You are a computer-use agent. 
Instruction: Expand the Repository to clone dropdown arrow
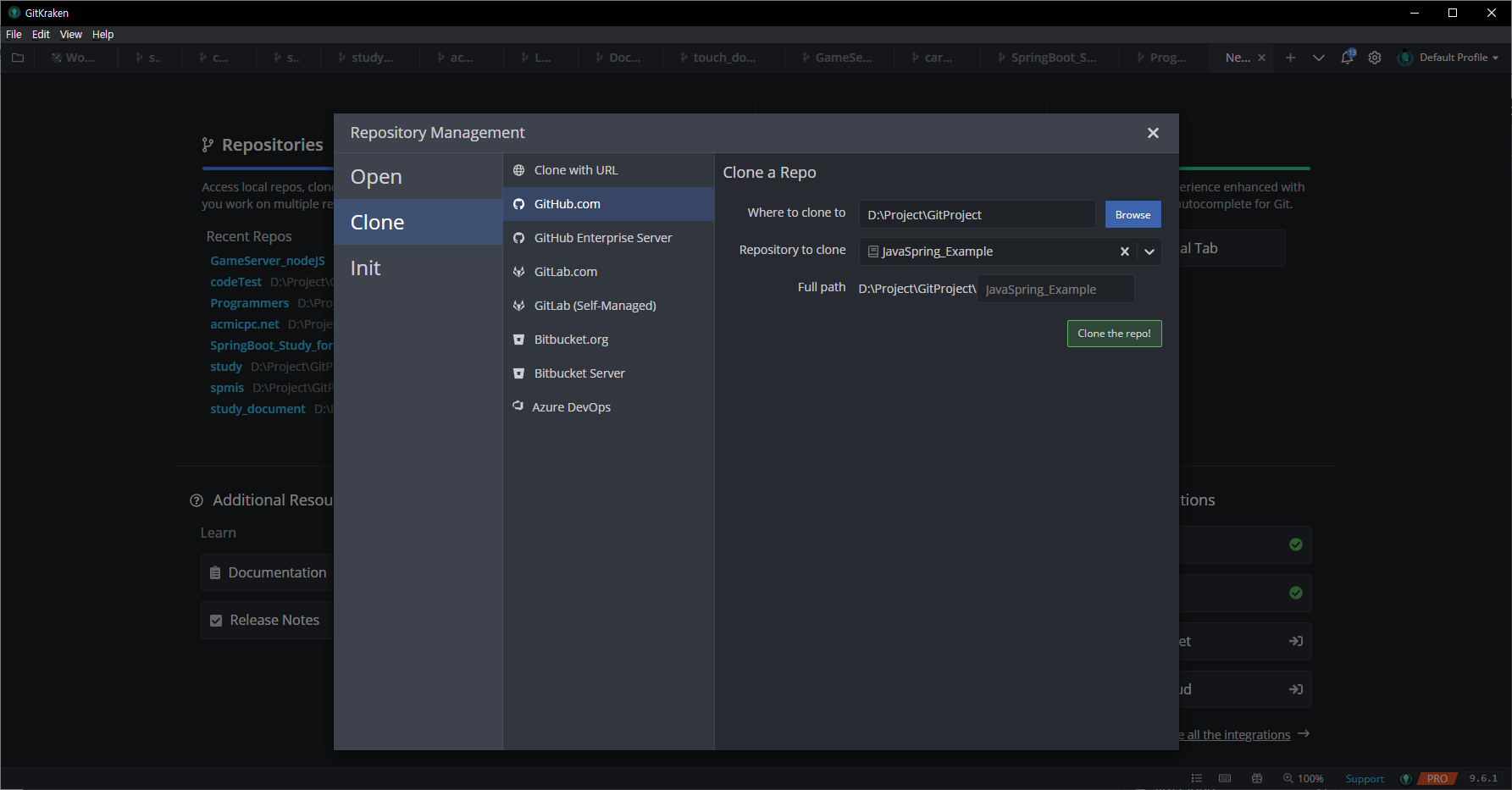point(1149,251)
